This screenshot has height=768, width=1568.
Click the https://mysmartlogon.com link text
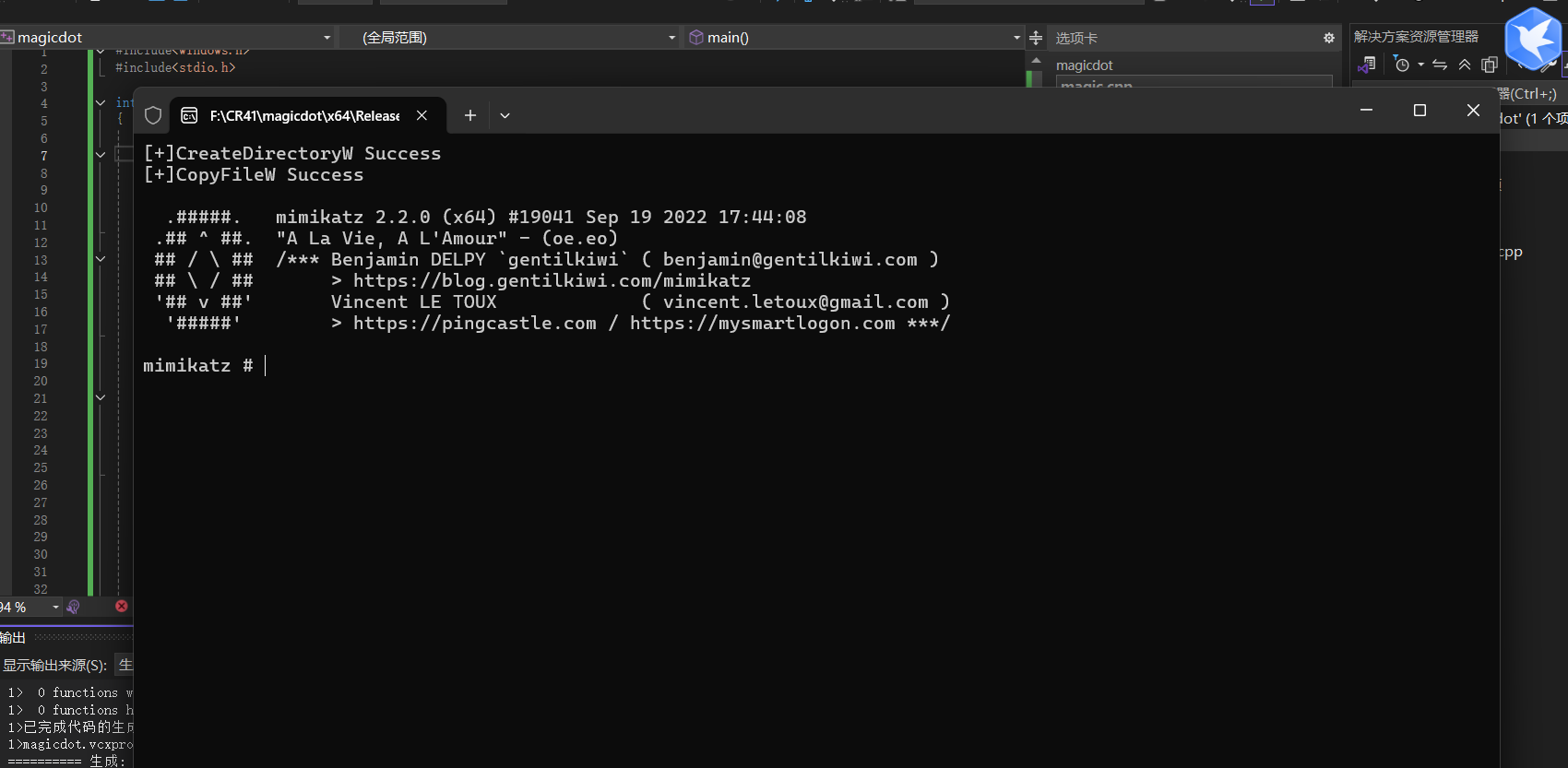click(x=762, y=323)
